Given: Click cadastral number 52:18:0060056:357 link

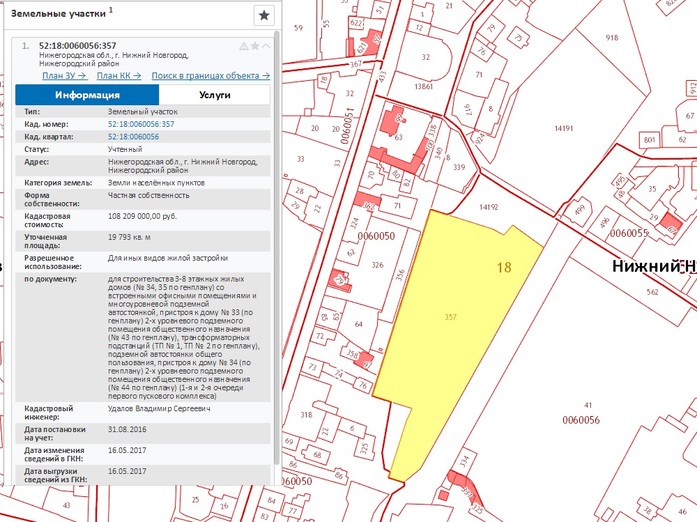Looking at the screenshot, I should (141, 124).
